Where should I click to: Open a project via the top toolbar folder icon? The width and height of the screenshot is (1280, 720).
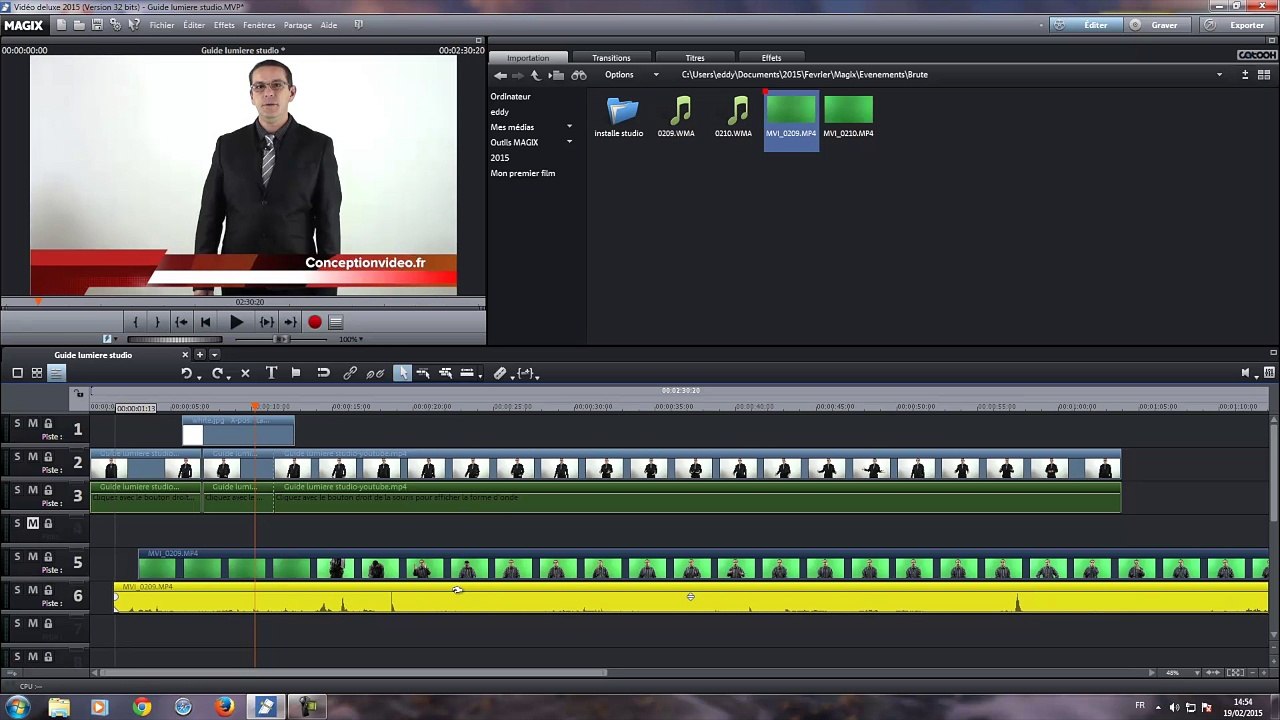click(x=79, y=24)
